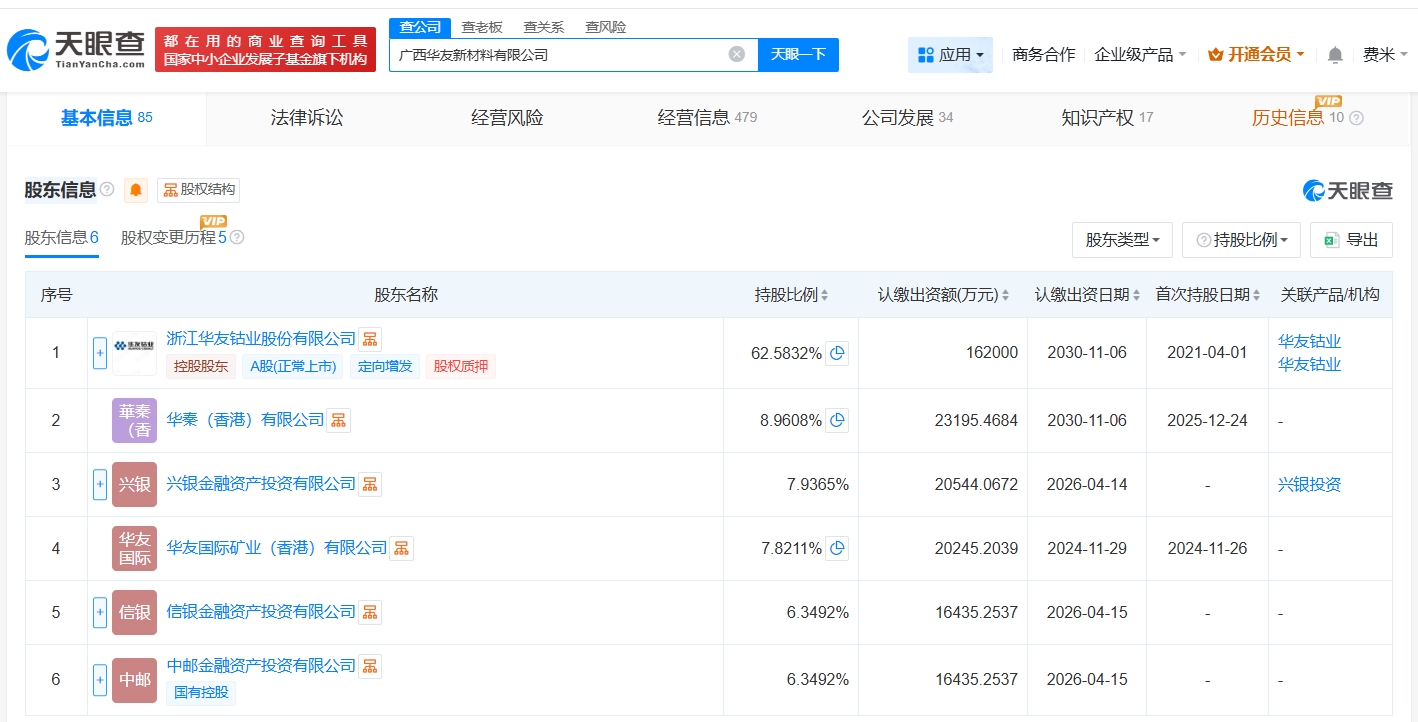1418x722 pixels.
Task: Open equity structure icon for 兴银金融资产投资有限公司
Action: pyautogui.click(x=370, y=484)
